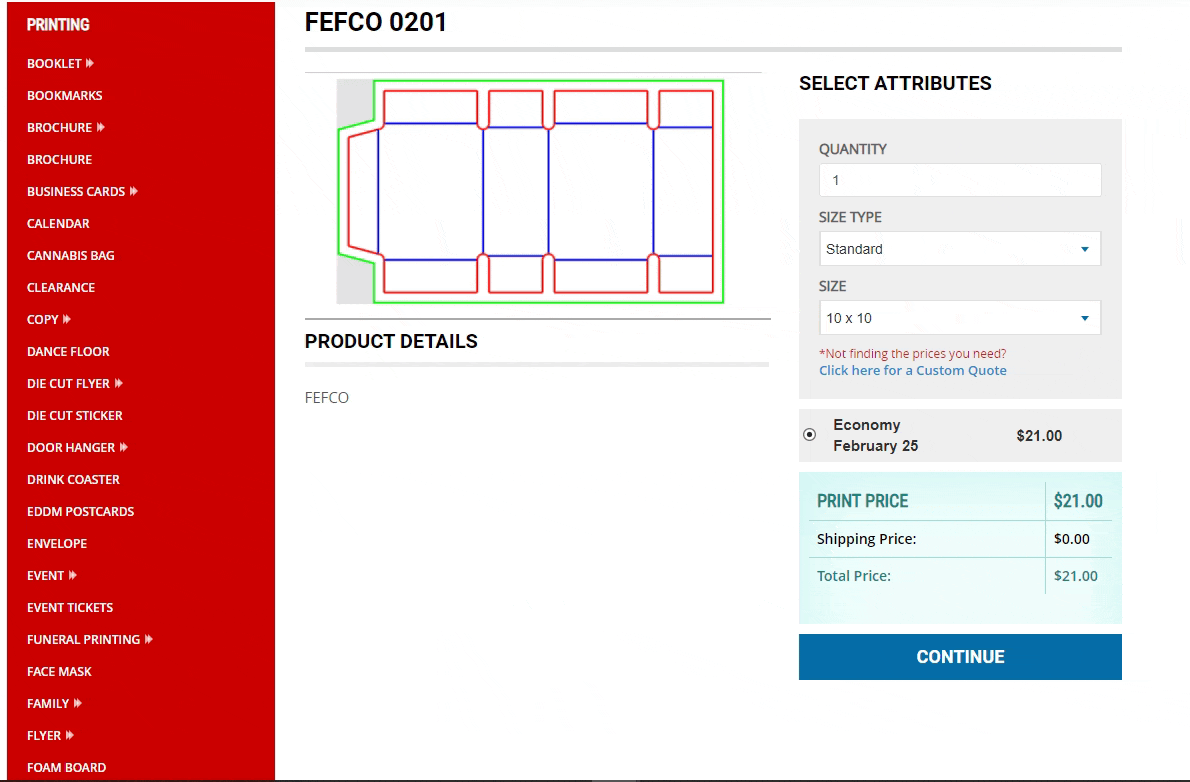Click the arrow icon beside DIE CUT FLYER

[118, 383]
